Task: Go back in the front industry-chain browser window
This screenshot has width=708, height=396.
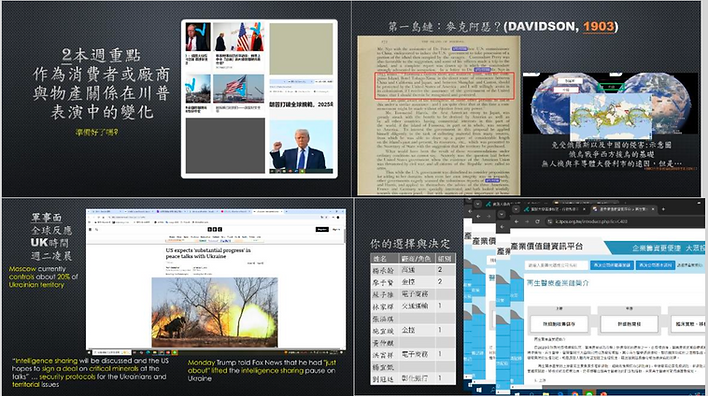Action: pos(516,222)
